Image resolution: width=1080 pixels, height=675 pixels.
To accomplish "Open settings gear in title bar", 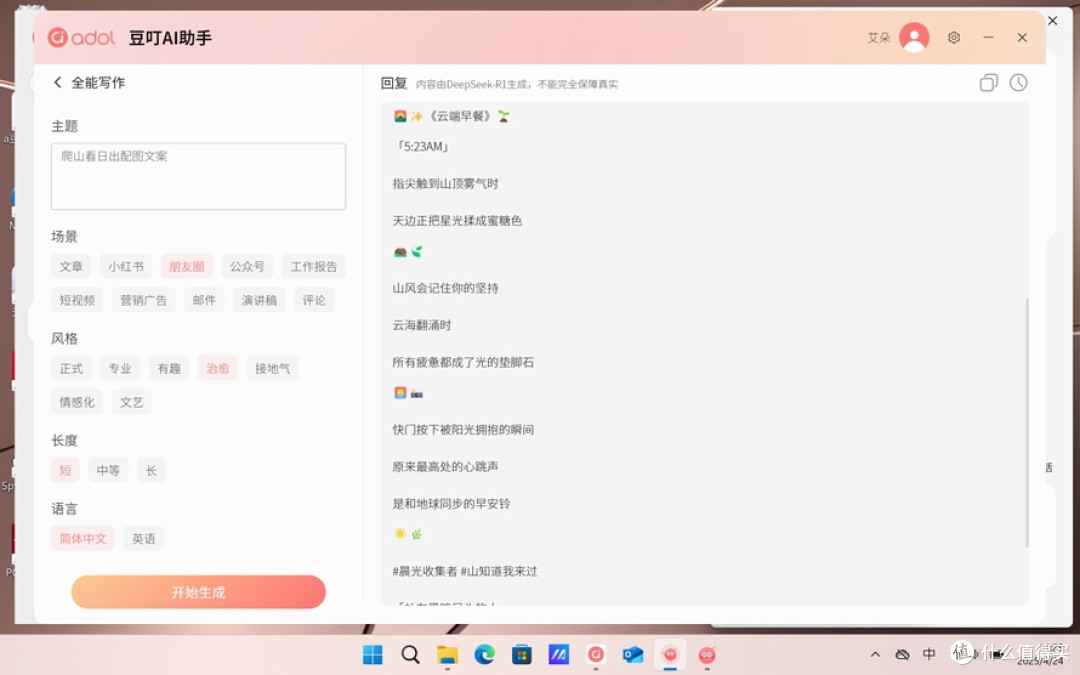I will coord(953,37).
